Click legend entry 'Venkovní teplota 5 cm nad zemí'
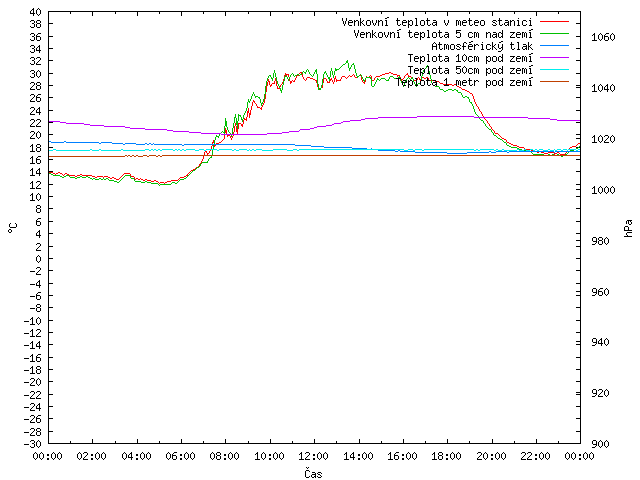Screen dimensions: 640x480 pyautogui.click(x=443, y=34)
